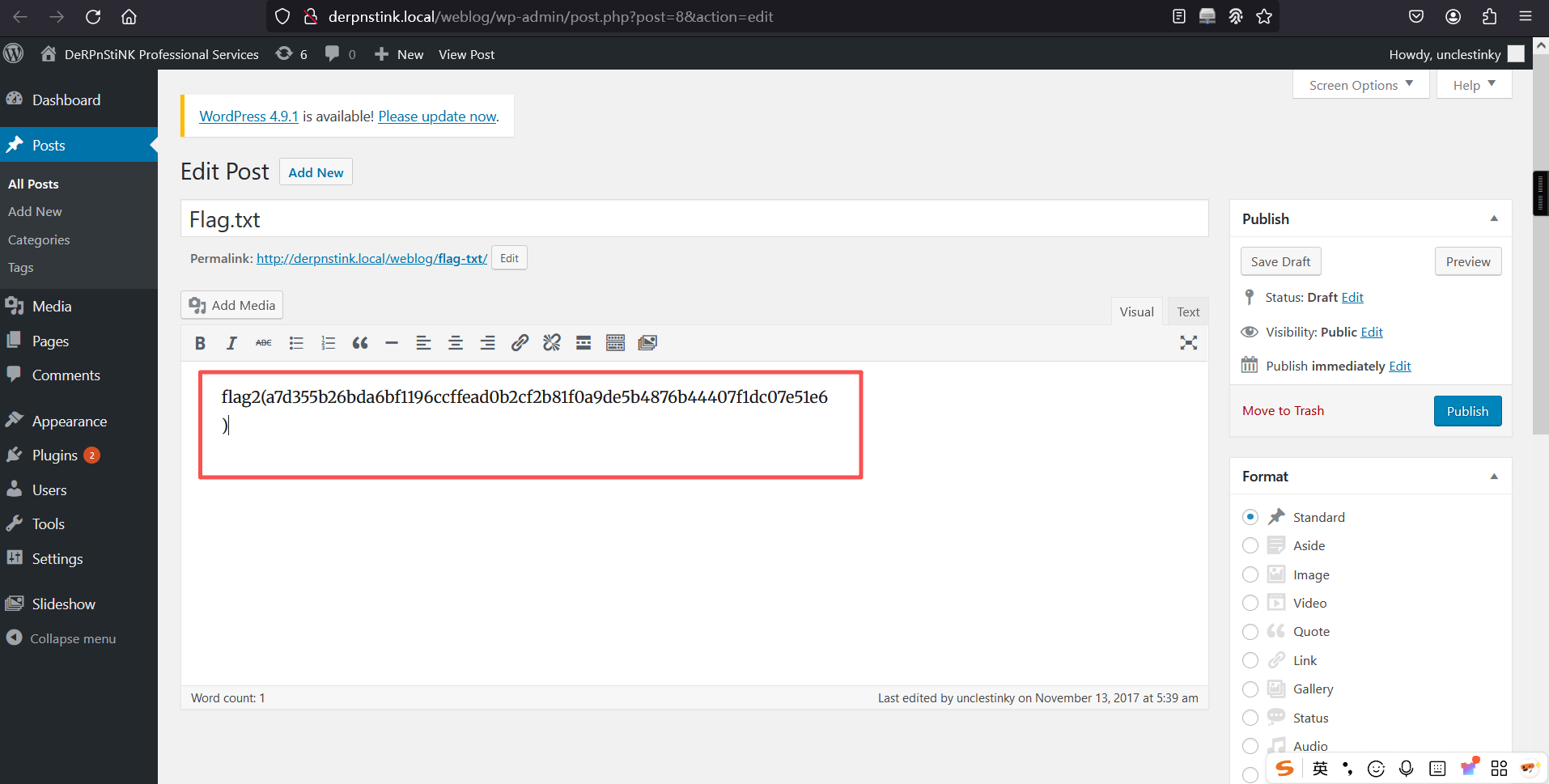1549x784 pixels.
Task: Insert a bulleted list
Action: [x=296, y=343]
